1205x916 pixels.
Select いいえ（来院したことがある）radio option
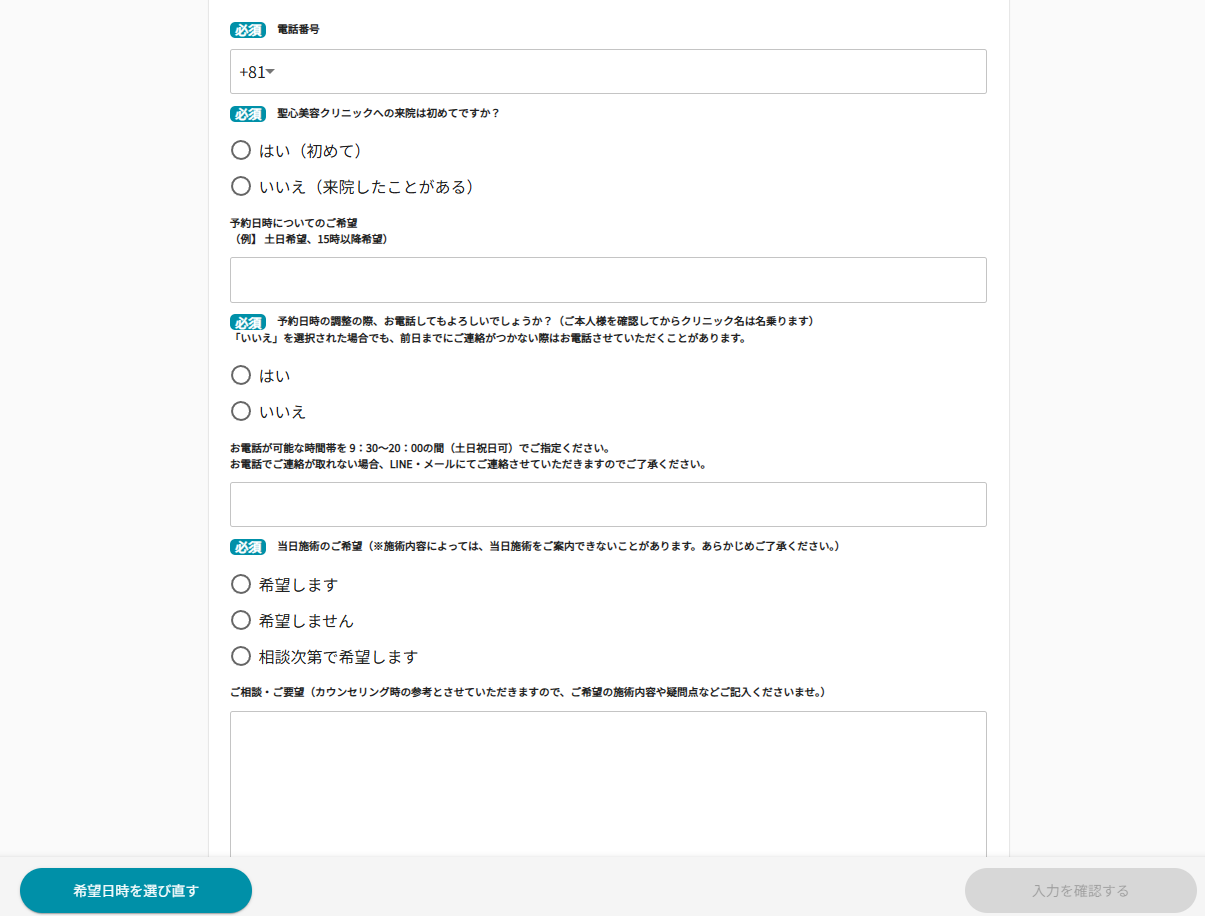pos(241,186)
